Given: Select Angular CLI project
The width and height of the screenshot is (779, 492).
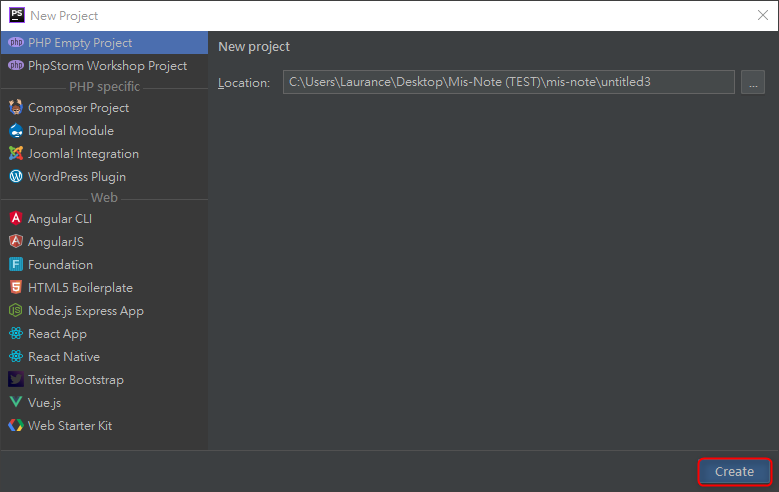Looking at the screenshot, I should tap(104, 219).
